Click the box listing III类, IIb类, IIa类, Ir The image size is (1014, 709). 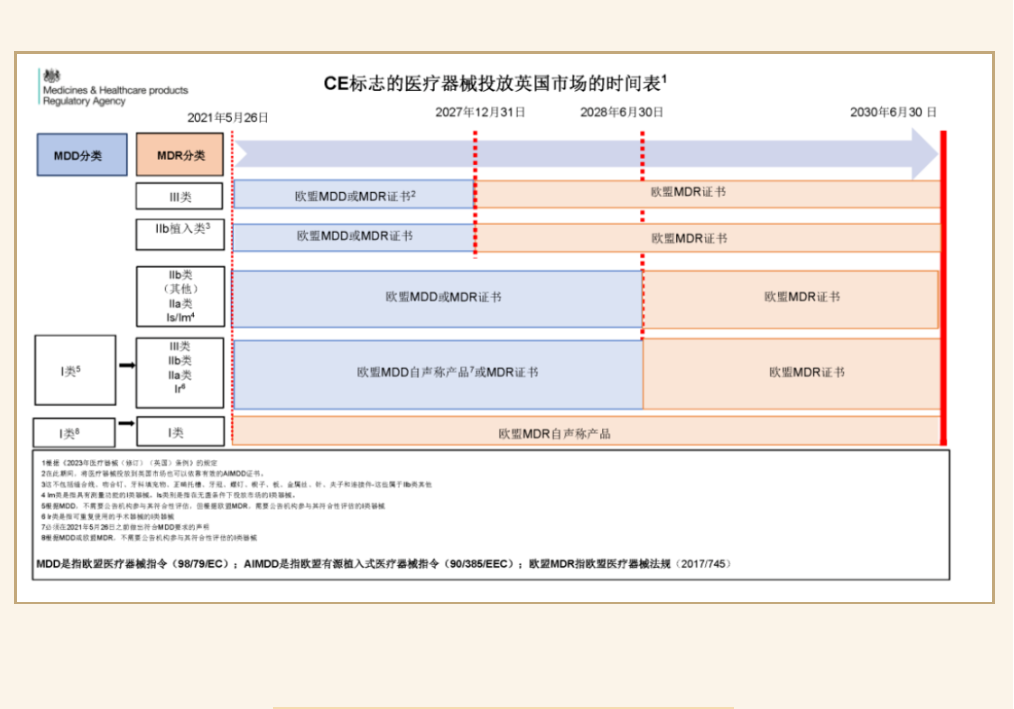point(180,373)
